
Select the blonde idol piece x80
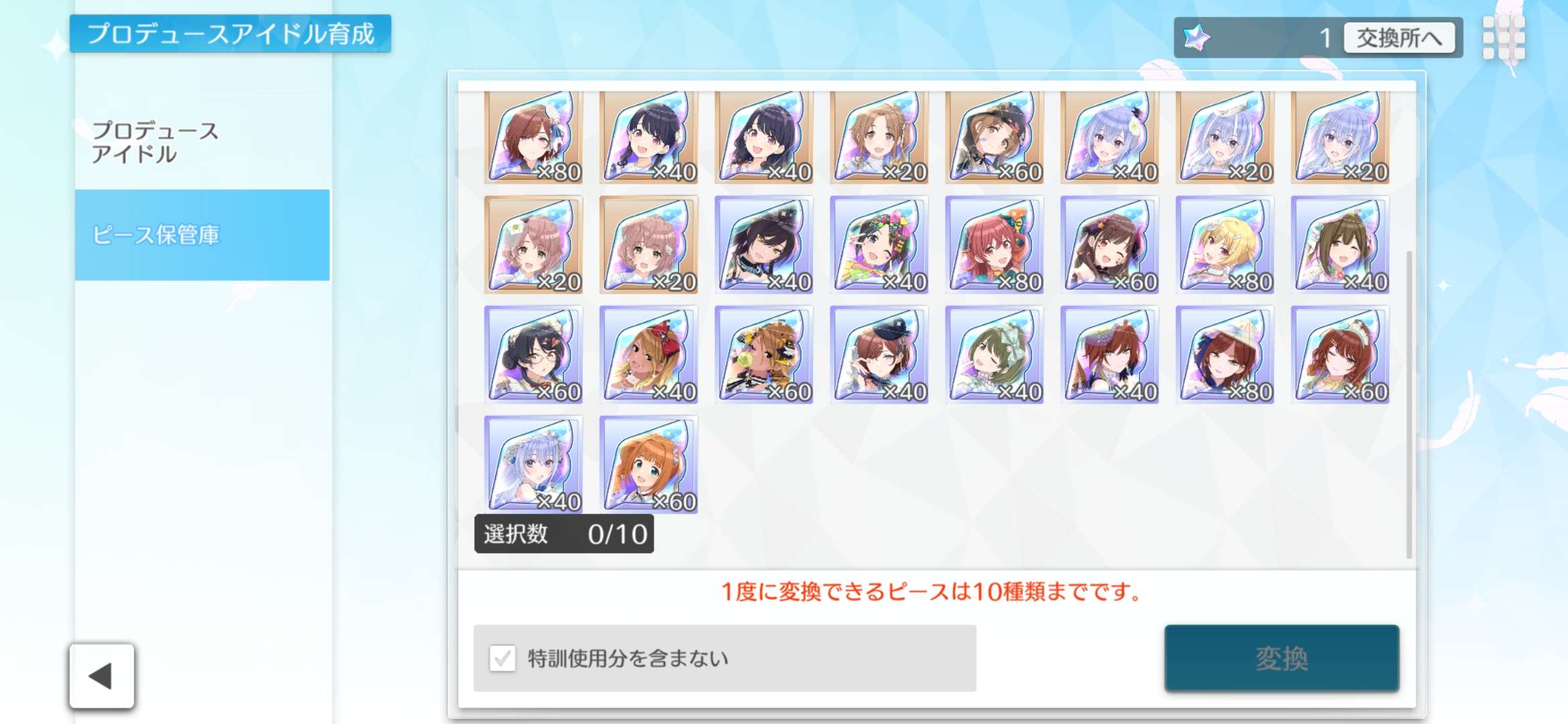pos(1225,245)
